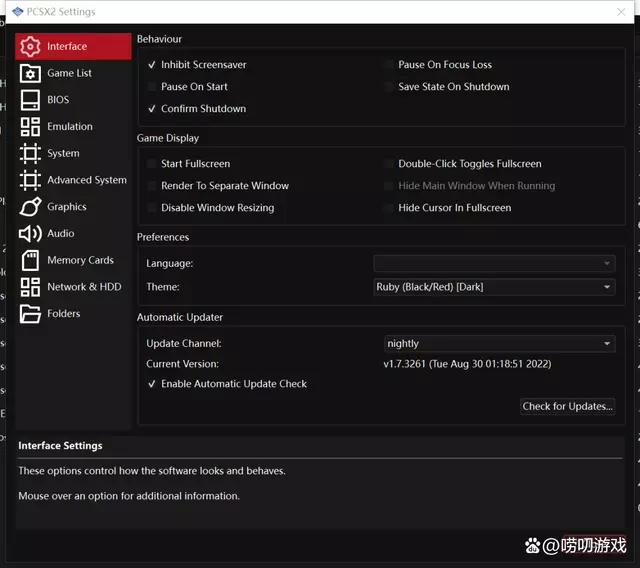Click the Folders open-folder icon
The width and height of the screenshot is (640, 568).
[30, 314]
